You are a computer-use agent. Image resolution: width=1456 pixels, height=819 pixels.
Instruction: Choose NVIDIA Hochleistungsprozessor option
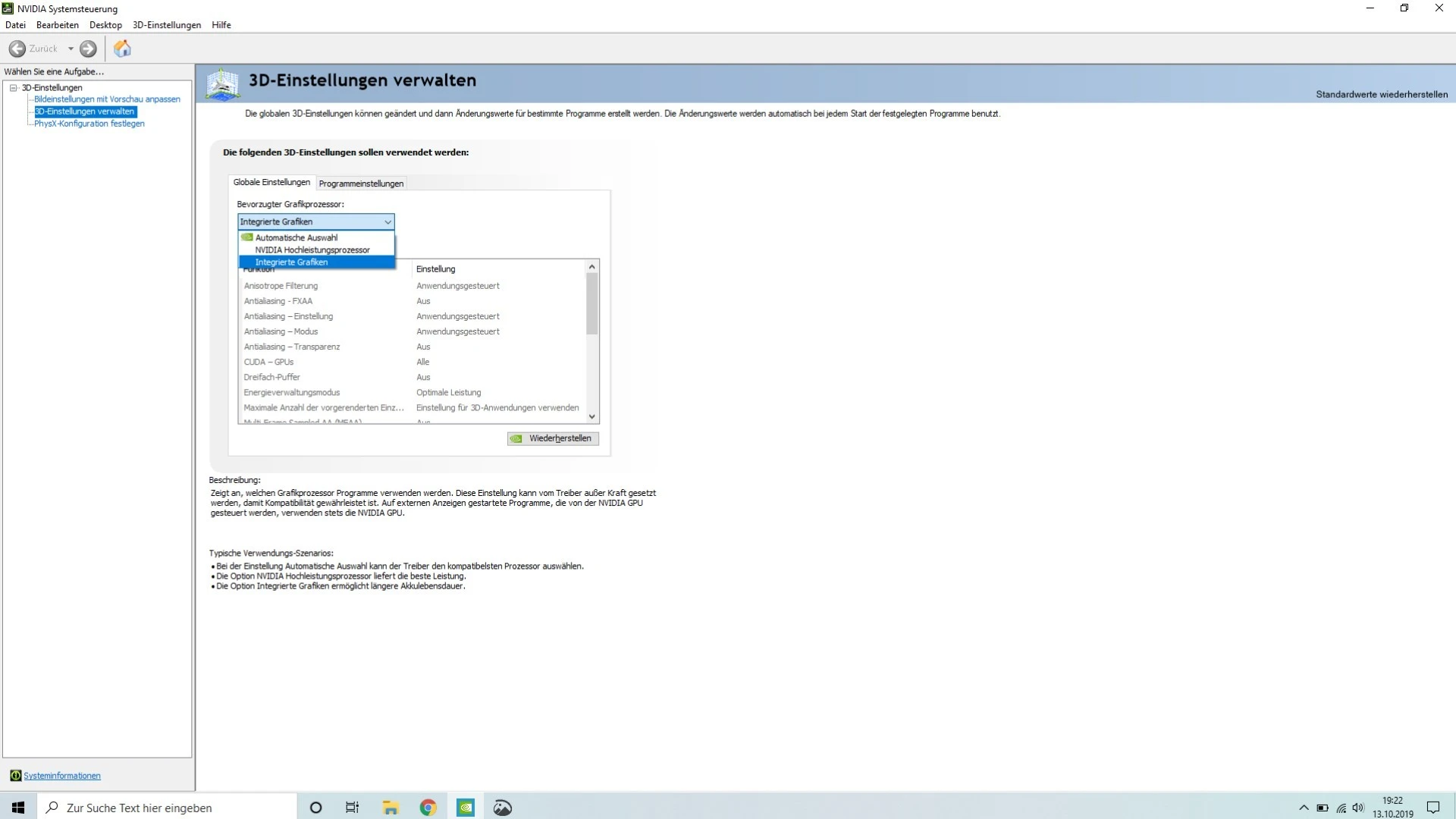312,249
